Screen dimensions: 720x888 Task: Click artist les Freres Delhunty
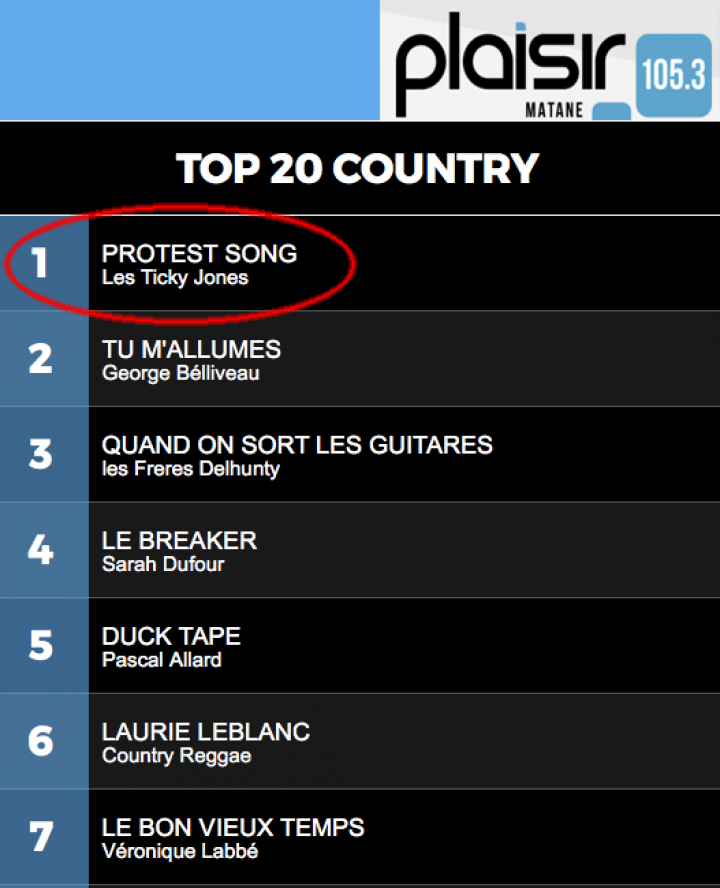(x=191, y=469)
